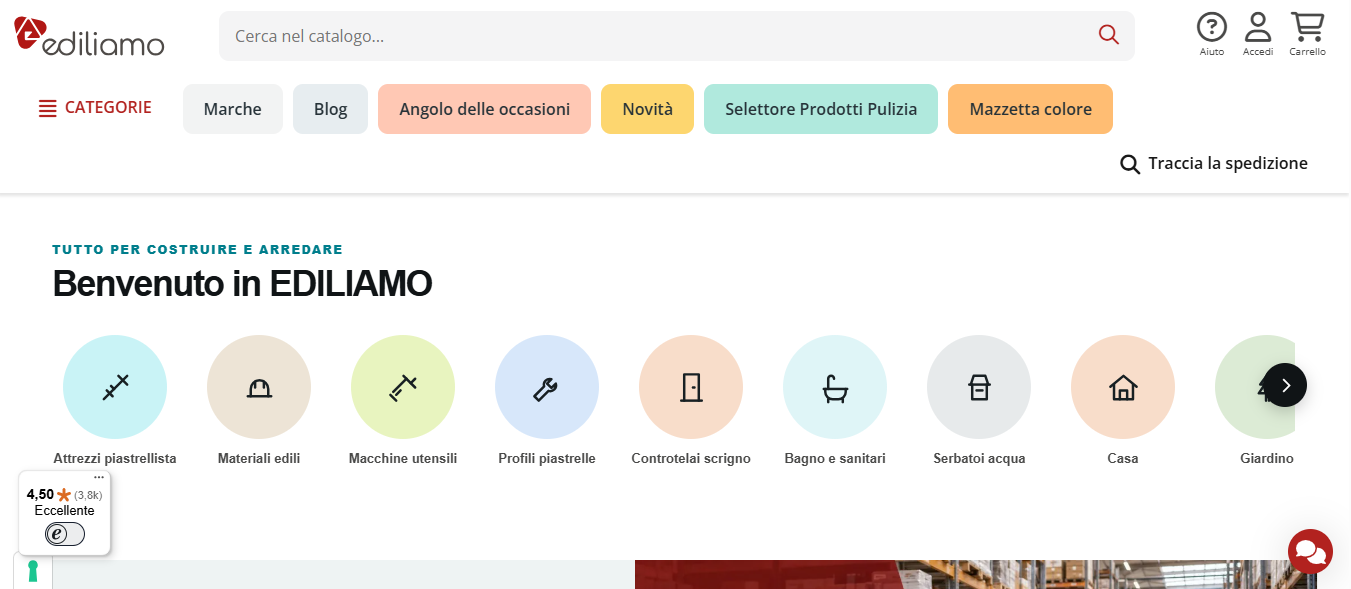
Task: Open the Blog menu item
Action: pos(330,109)
